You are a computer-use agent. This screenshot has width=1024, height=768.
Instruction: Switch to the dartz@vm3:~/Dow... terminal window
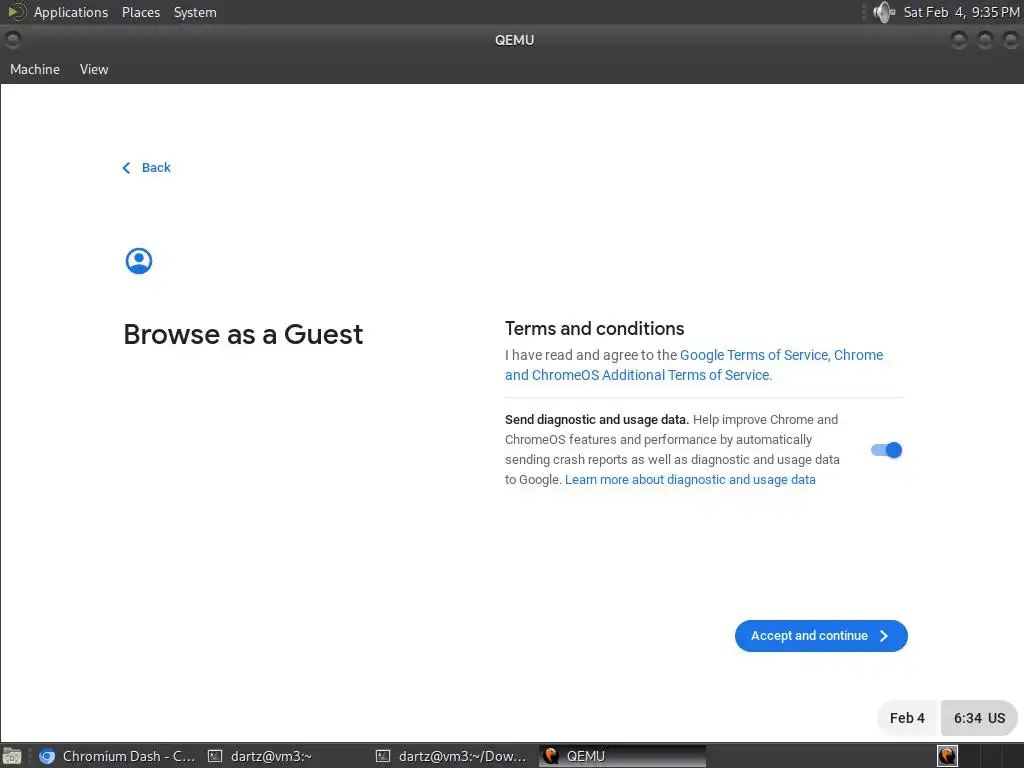click(452, 756)
